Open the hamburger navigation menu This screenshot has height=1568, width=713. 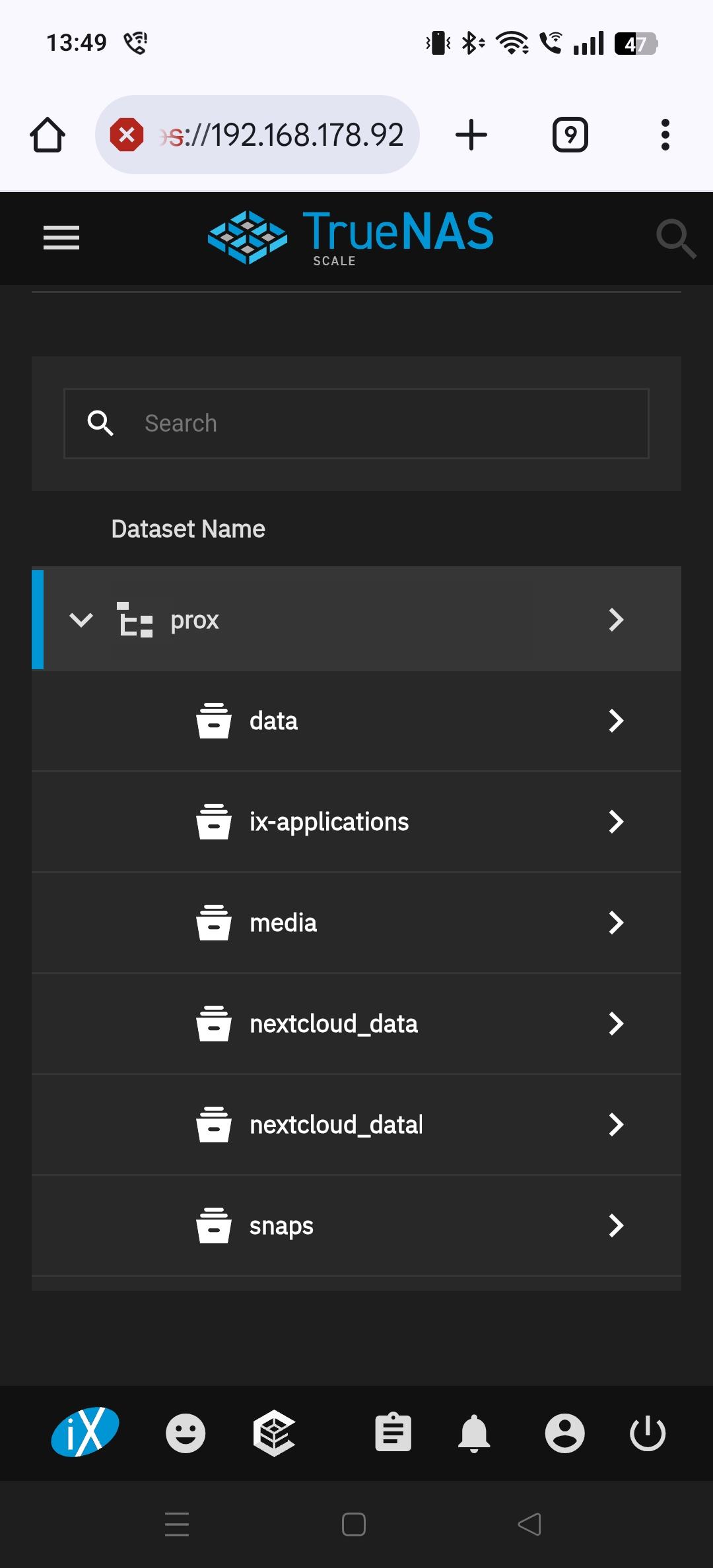61,238
